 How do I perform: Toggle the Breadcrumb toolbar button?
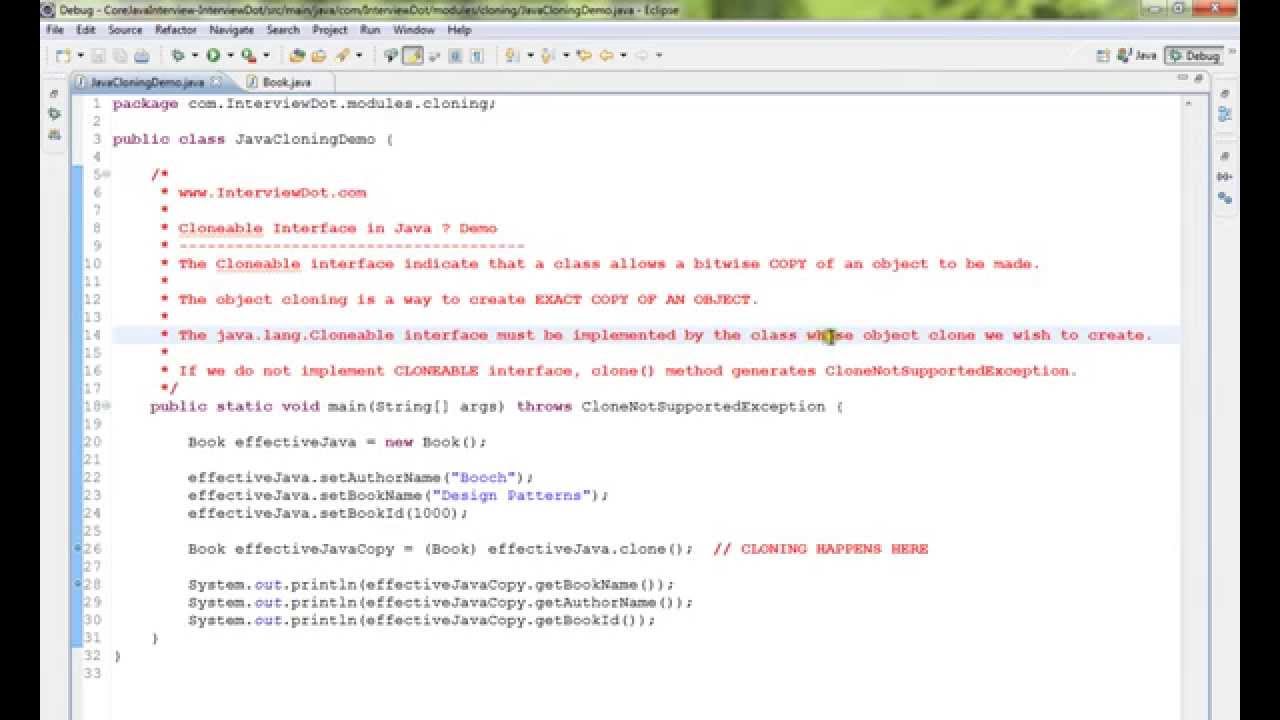point(390,56)
